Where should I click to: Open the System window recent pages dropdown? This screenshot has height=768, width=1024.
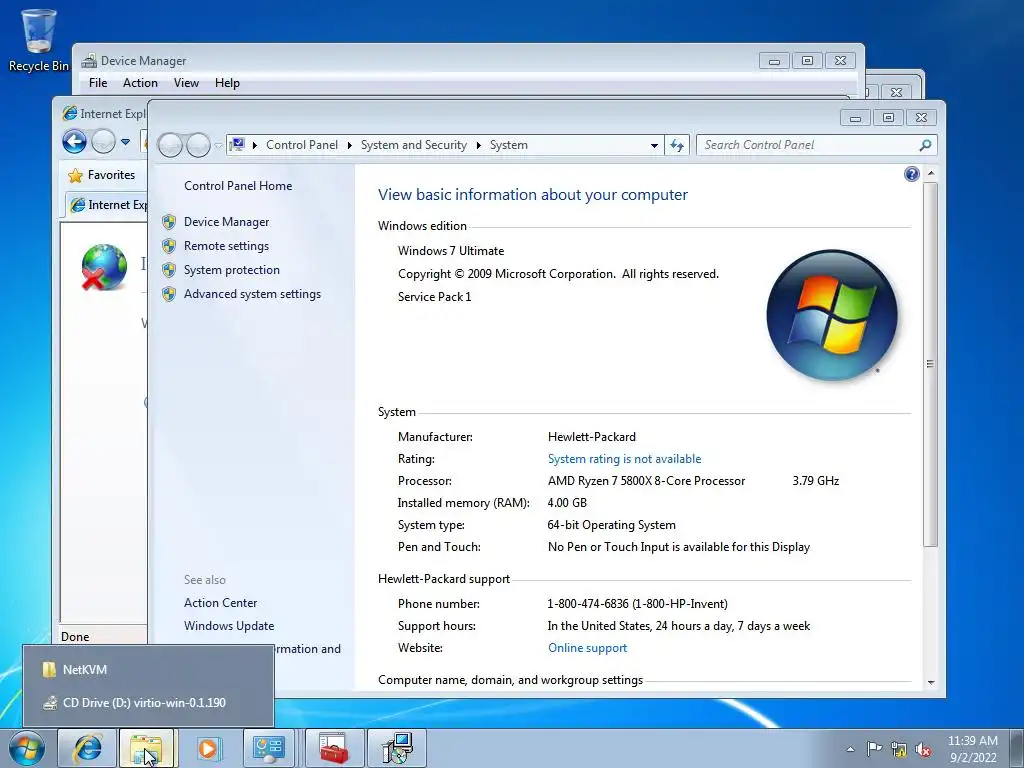218,146
